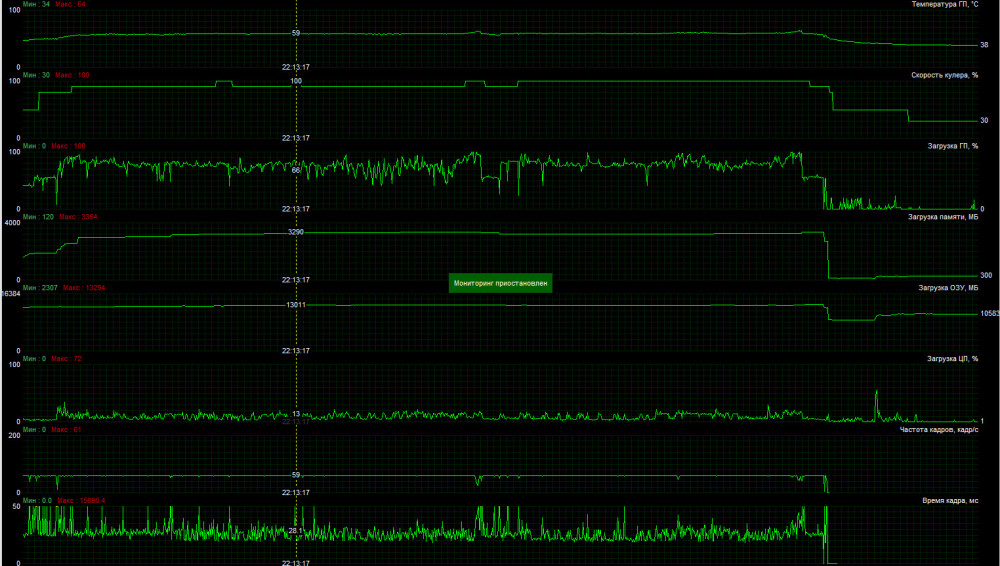The image size is (1000, 566).
Task: Click current value 300 at memory graph end
Action: pyautogui.click(x=986, y=276)
